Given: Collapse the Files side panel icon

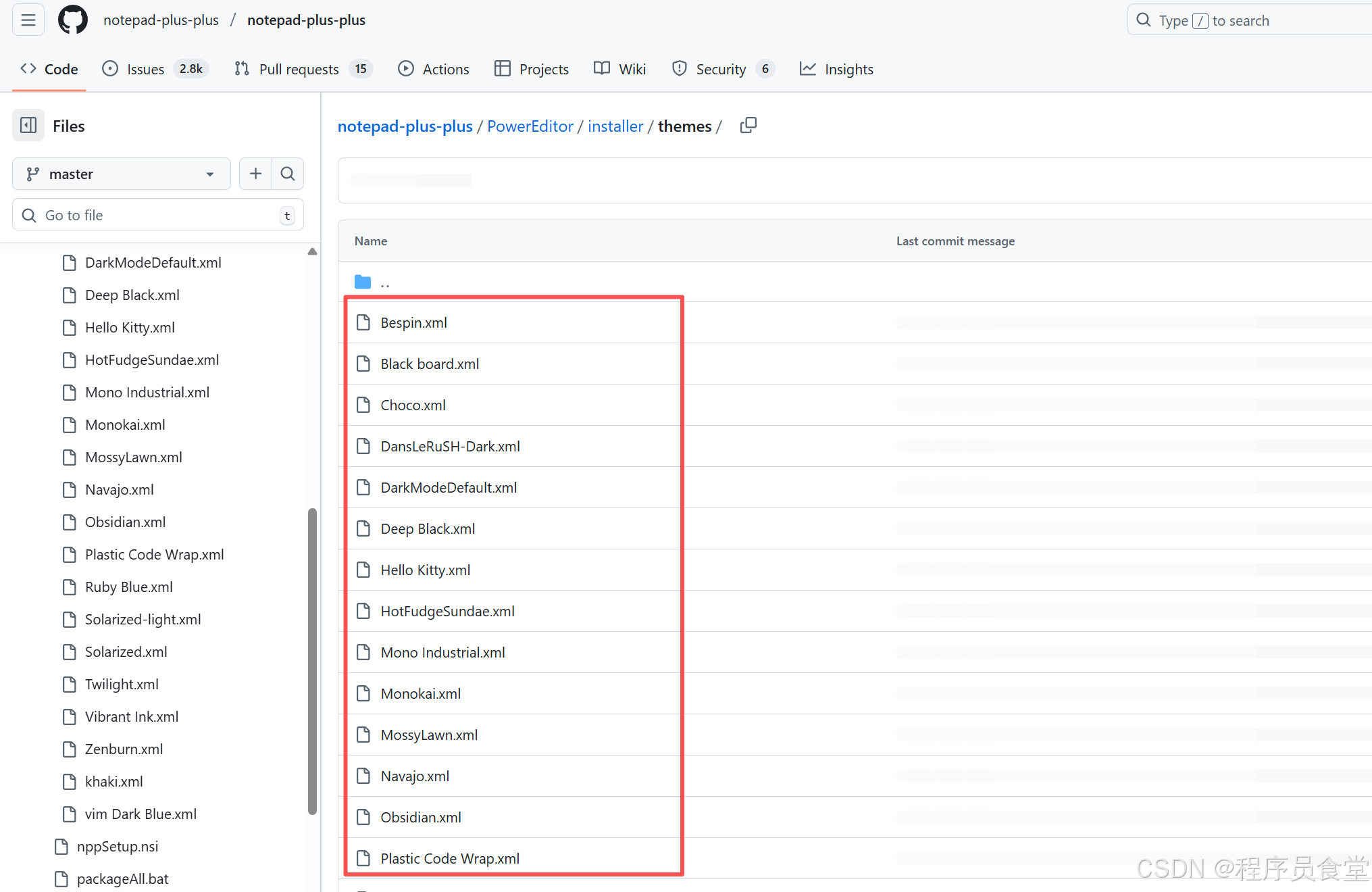Looking at the screenshot, I should pyautogui.click(x=28, y=126).
